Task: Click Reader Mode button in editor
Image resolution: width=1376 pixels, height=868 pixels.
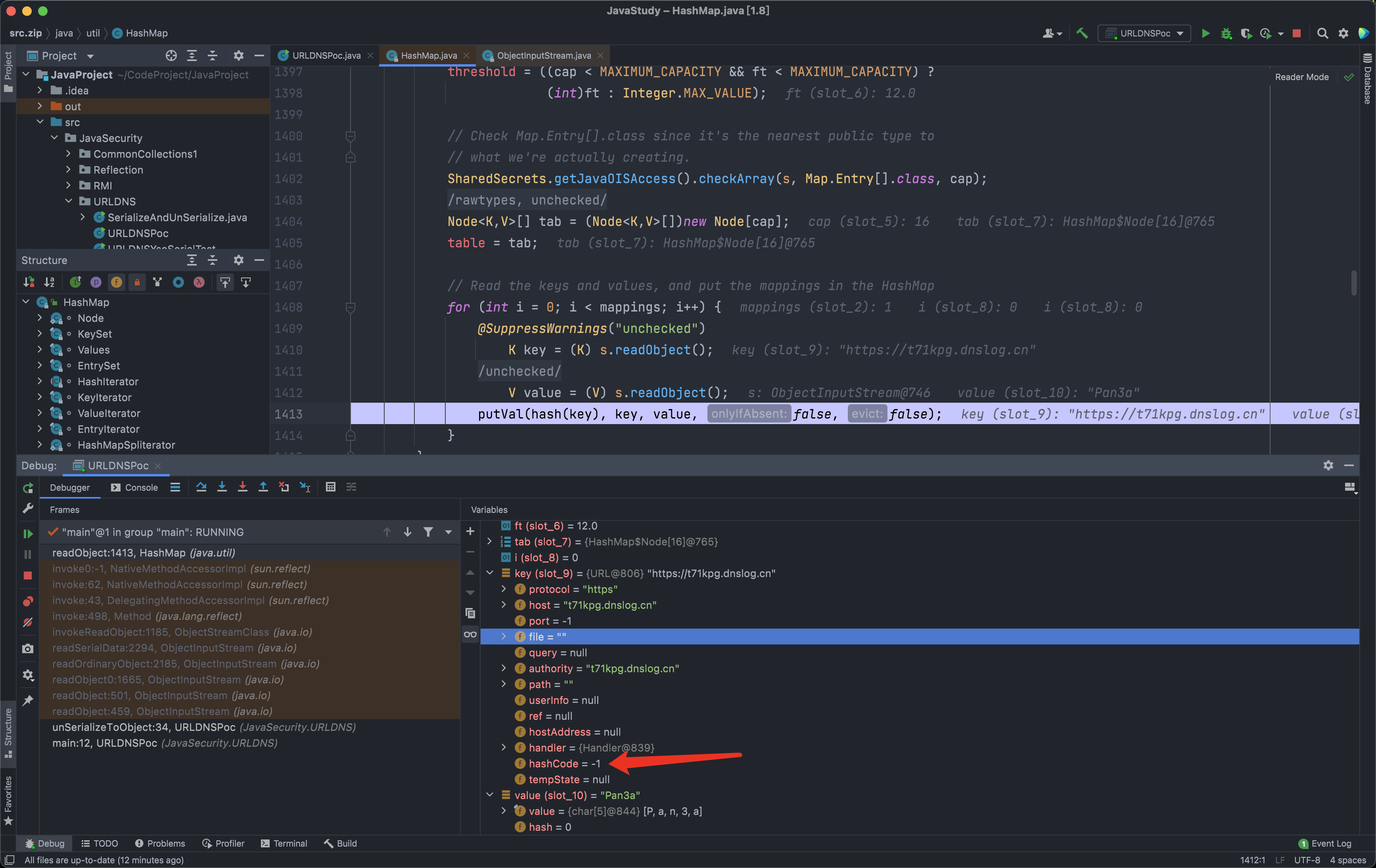Action: [1302, 77]
